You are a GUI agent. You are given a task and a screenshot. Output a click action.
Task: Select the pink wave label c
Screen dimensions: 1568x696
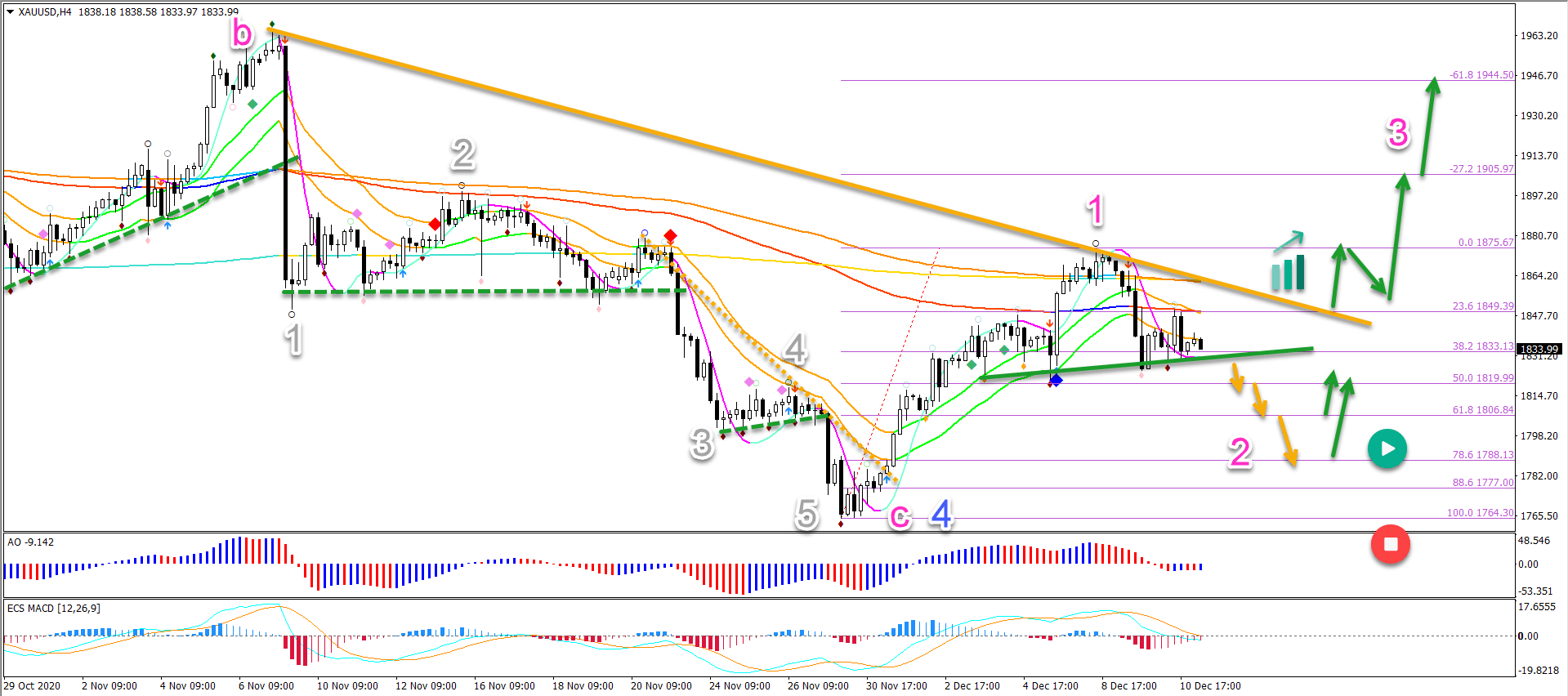pyautogui.click(x=900, y=515)
